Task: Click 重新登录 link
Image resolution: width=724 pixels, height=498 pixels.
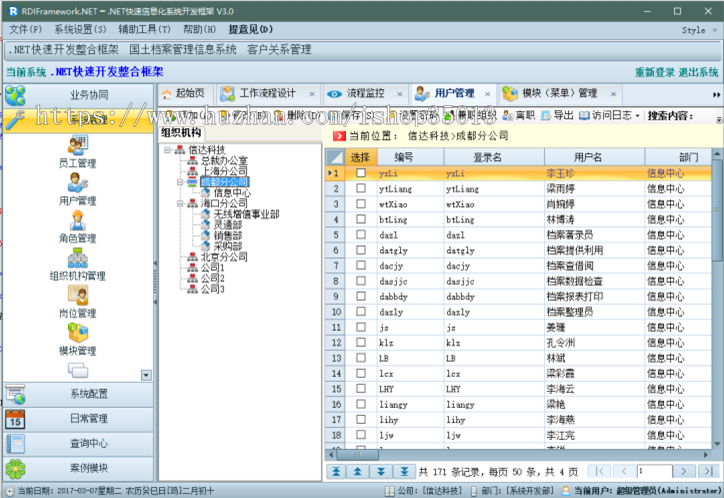Action: tap(654, 72)
